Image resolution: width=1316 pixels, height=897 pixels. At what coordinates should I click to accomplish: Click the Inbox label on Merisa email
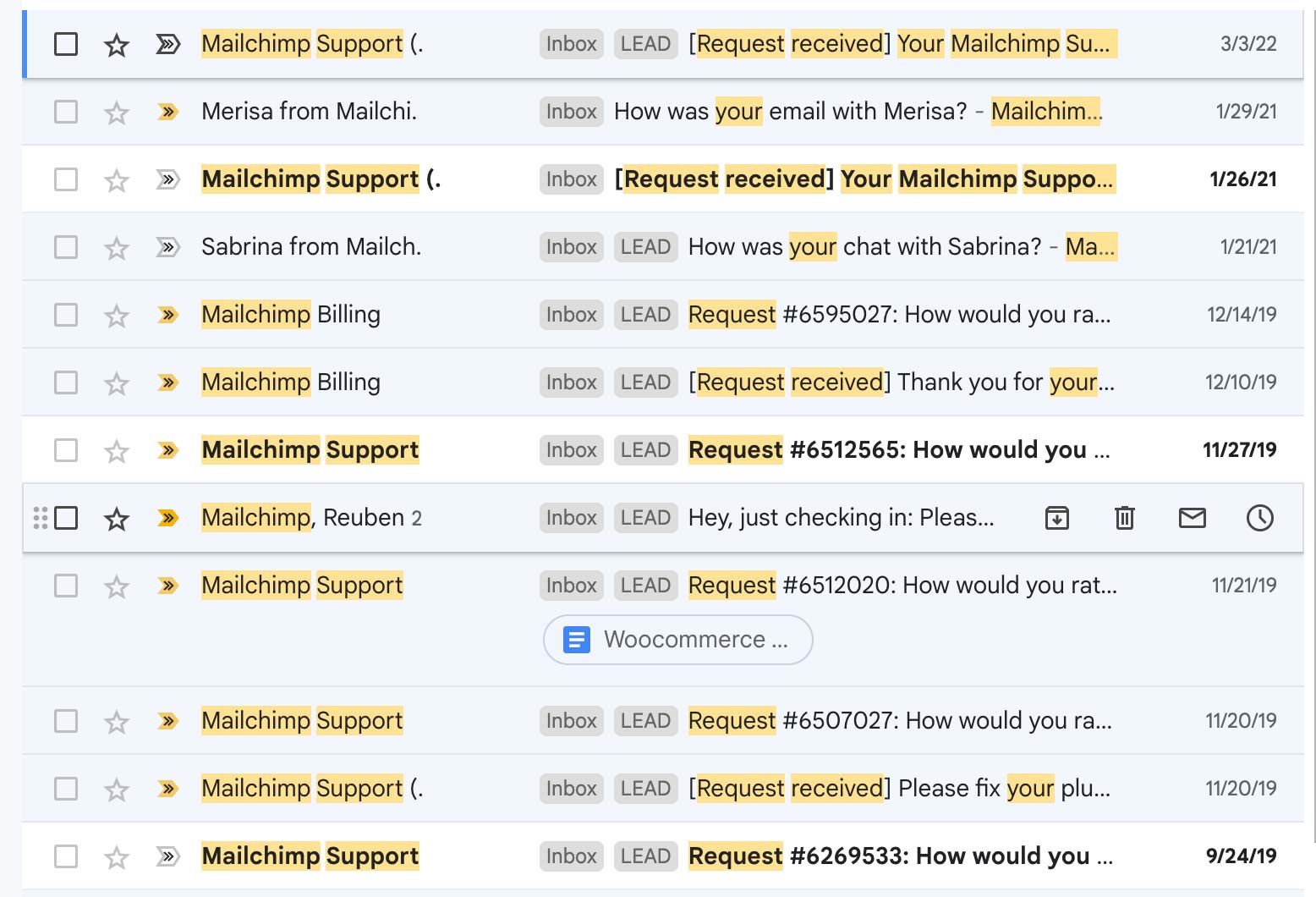point(571,112)
